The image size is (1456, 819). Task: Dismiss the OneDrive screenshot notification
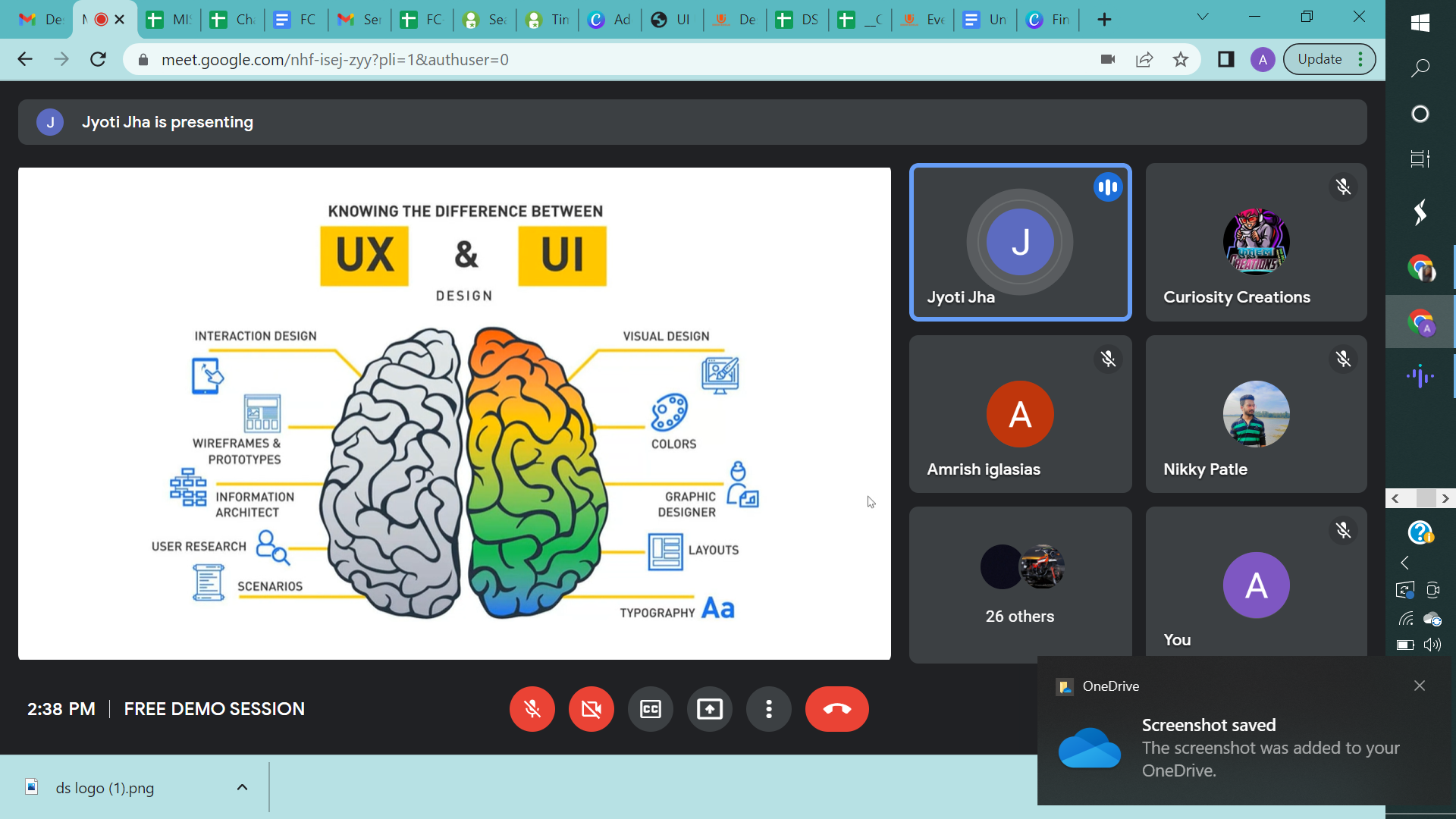coord(1420,686)
